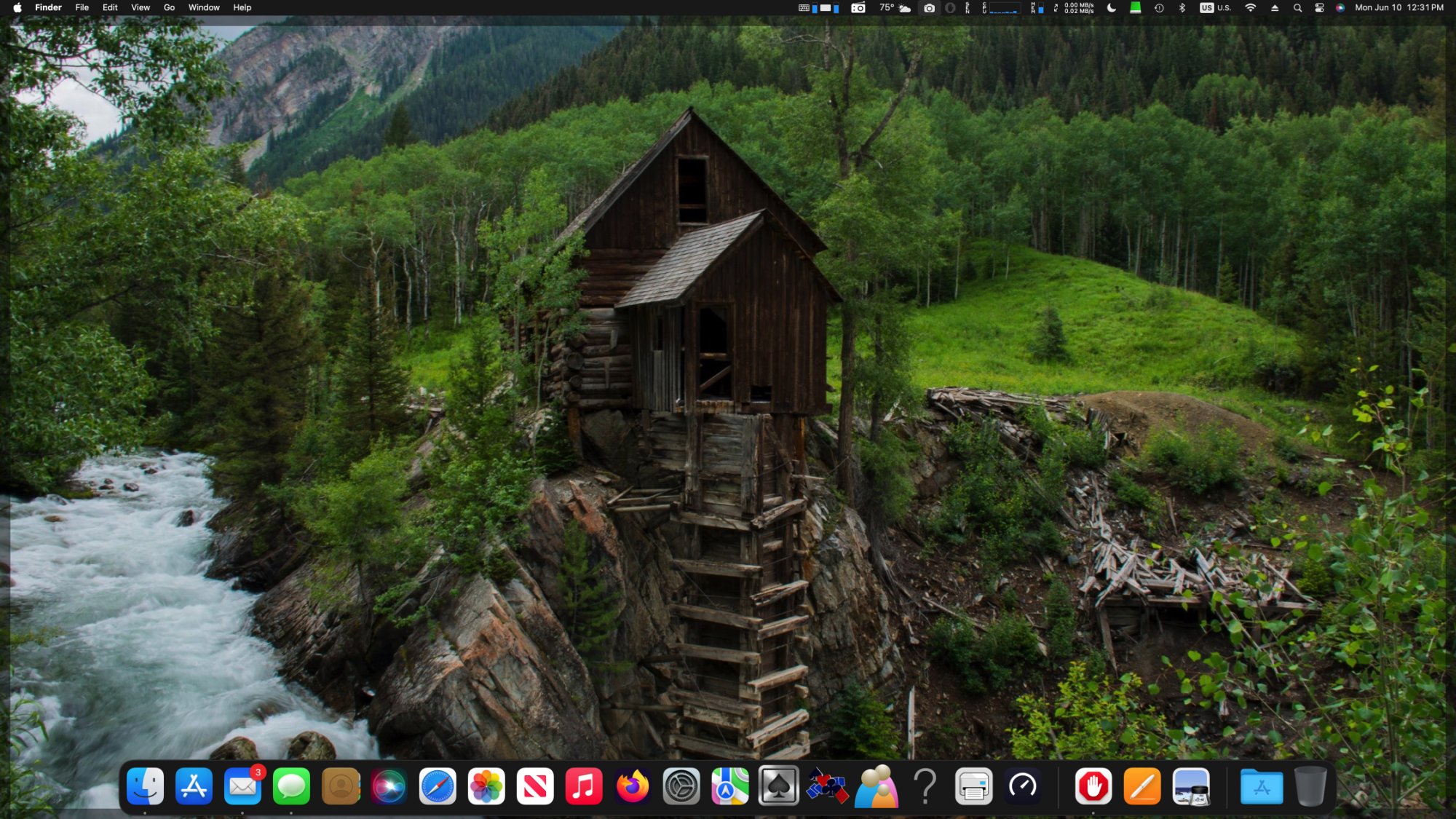Open Safari from the dock
Image resolution: width=1456 pixels, height=819 pixels.
438,786
